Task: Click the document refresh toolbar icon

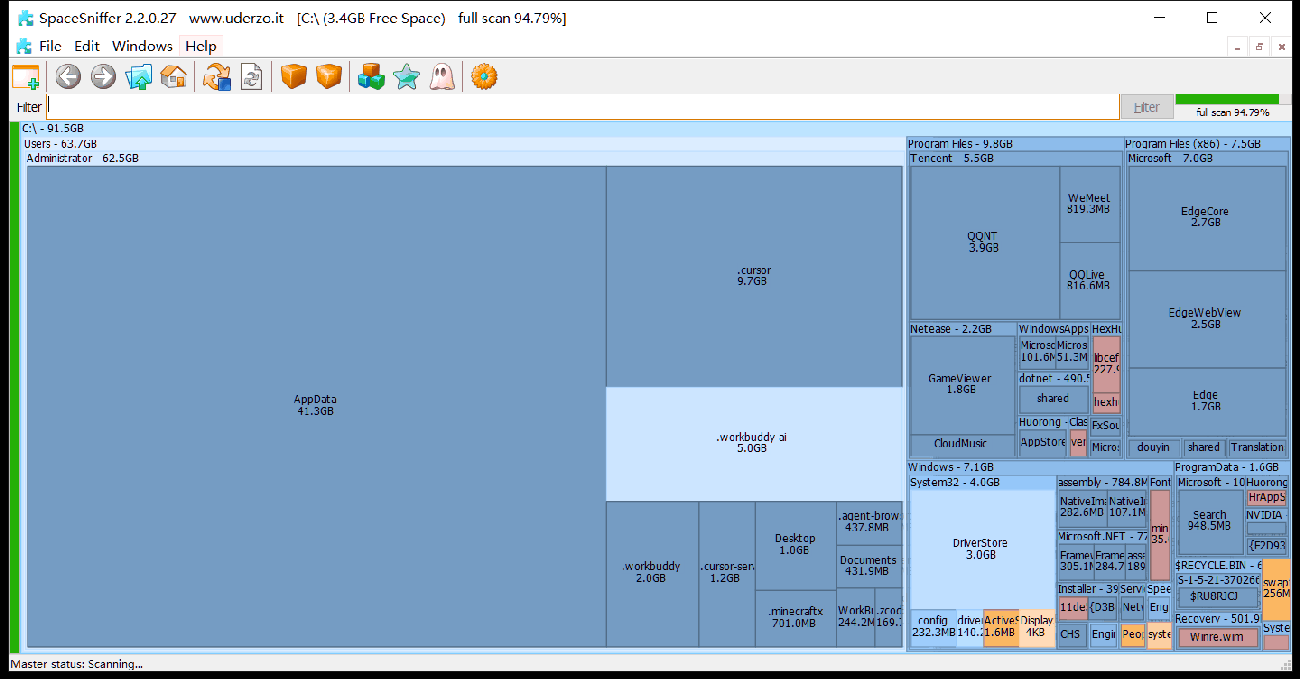Action: point(251,77)
